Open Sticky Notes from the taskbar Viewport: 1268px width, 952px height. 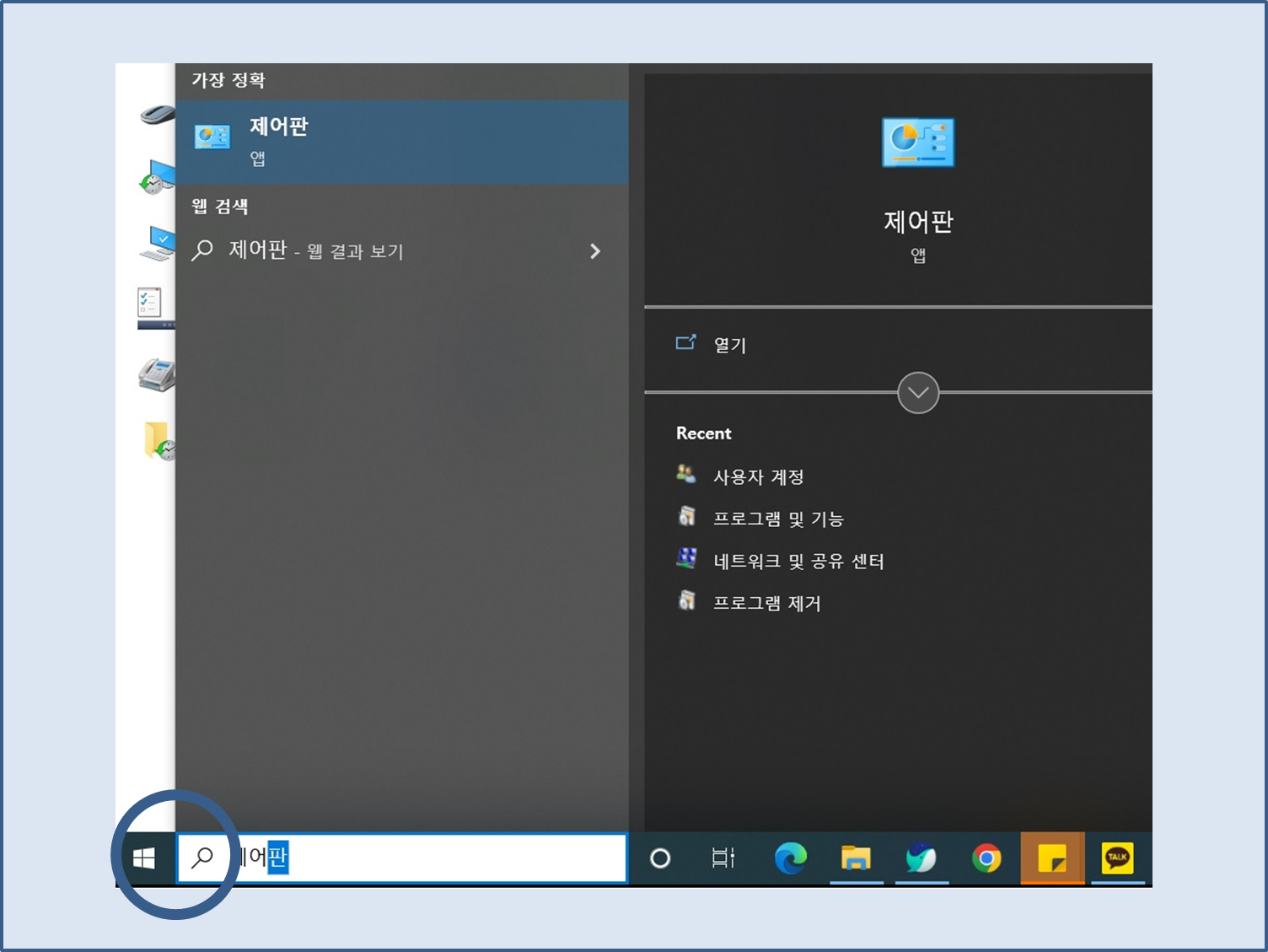1052,858
